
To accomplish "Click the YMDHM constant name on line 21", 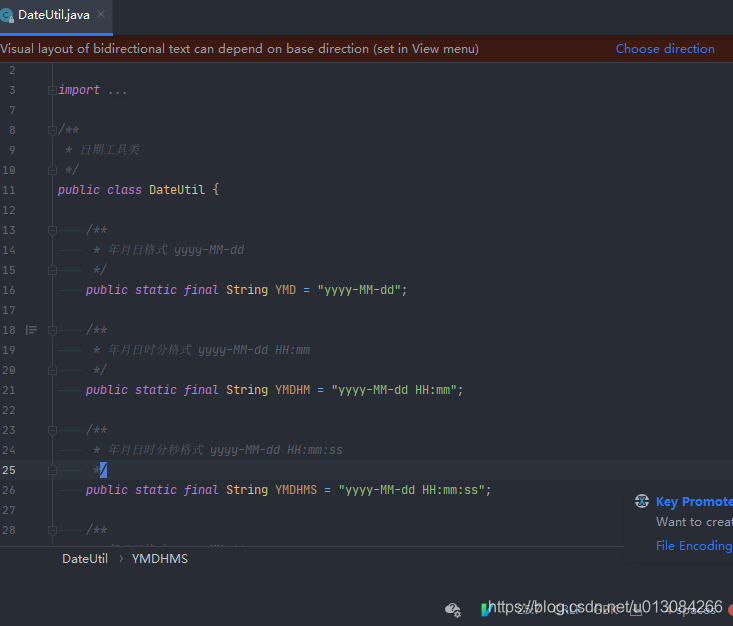I will (292, 390).
